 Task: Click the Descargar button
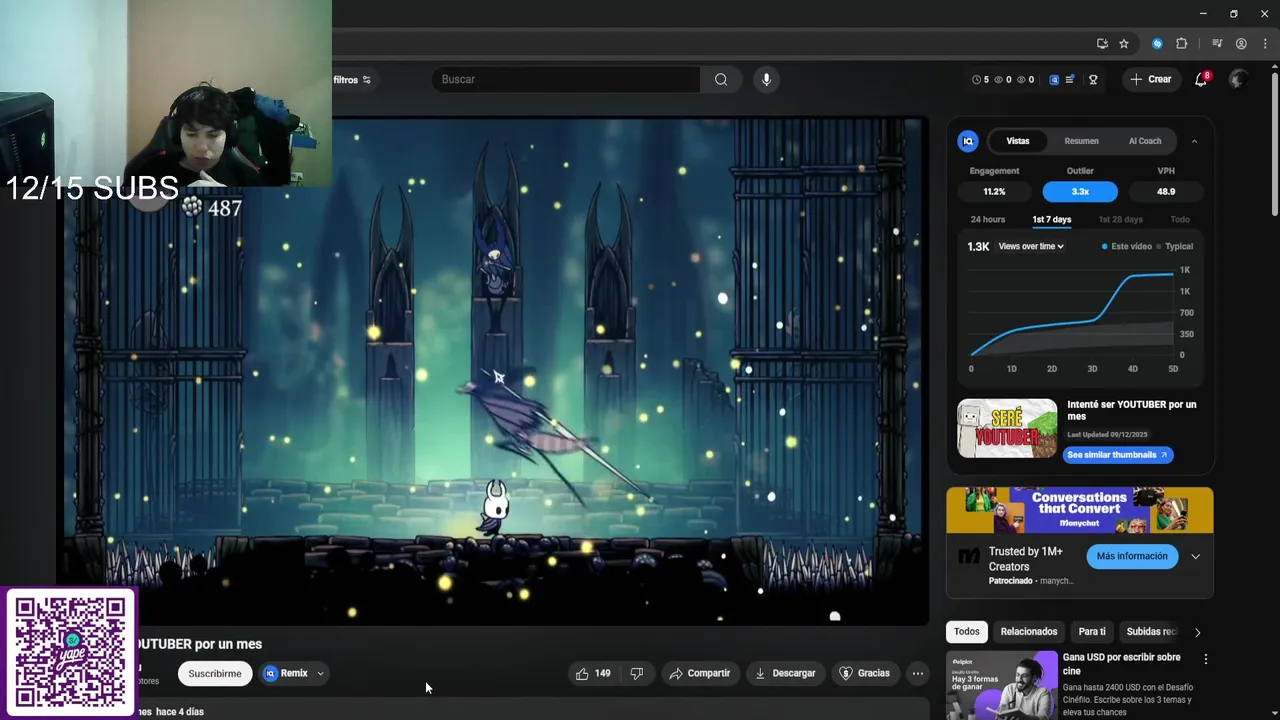pos(785,673)
